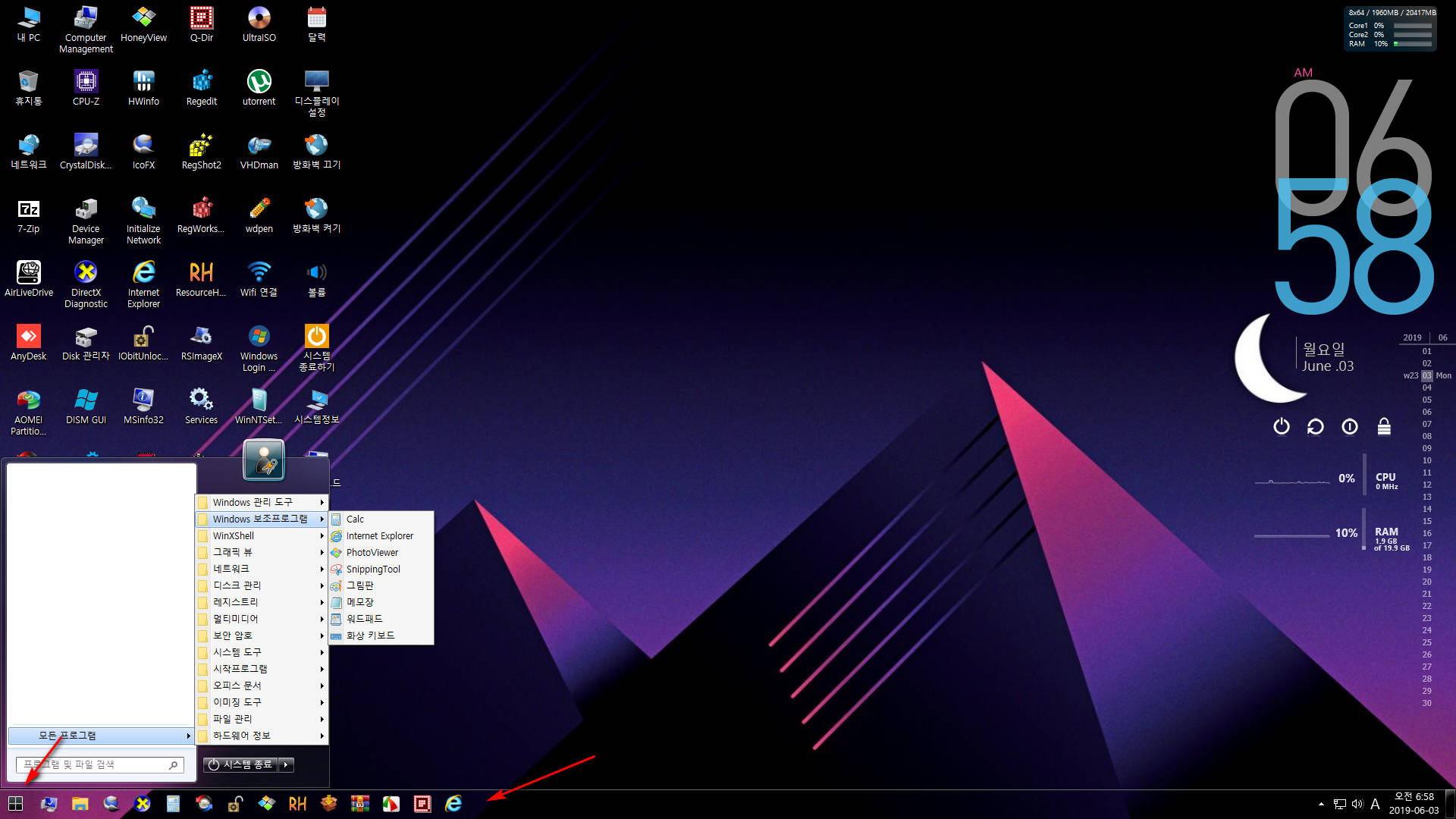Open the 하드웨어 정보 folder
The image size is (1456, 819).
pos(262,736)
